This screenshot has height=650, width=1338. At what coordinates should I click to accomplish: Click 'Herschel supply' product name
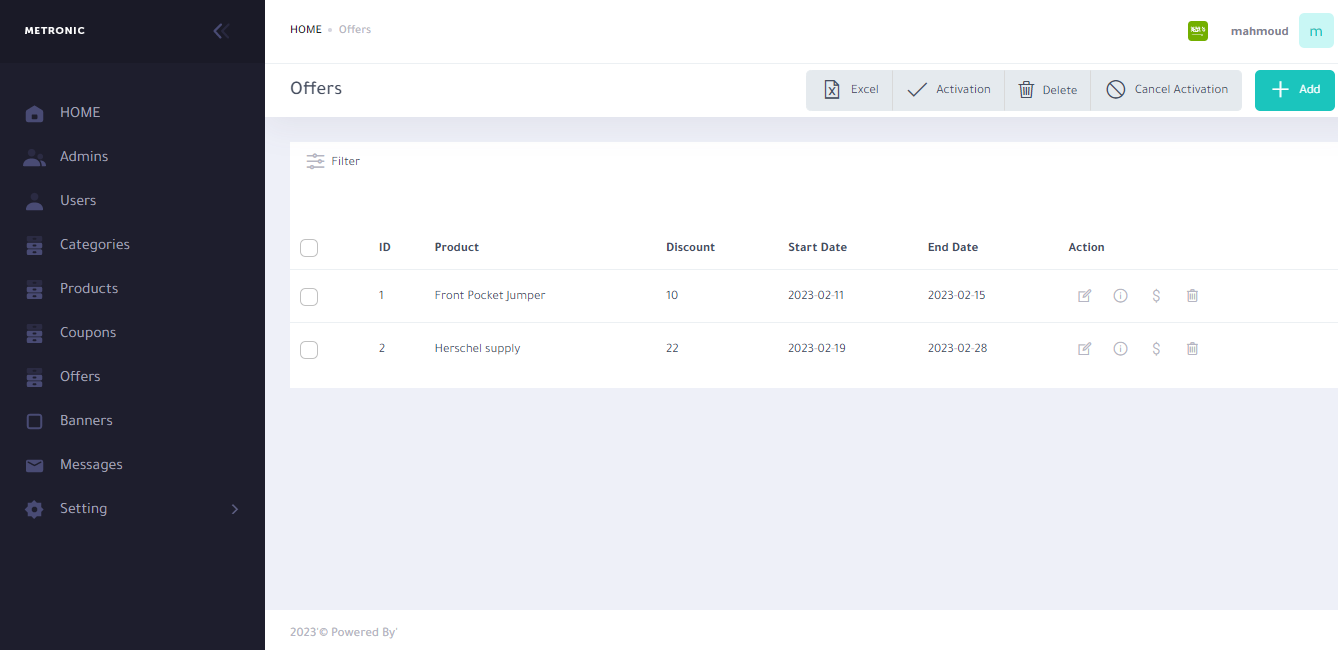coord(478,349)
